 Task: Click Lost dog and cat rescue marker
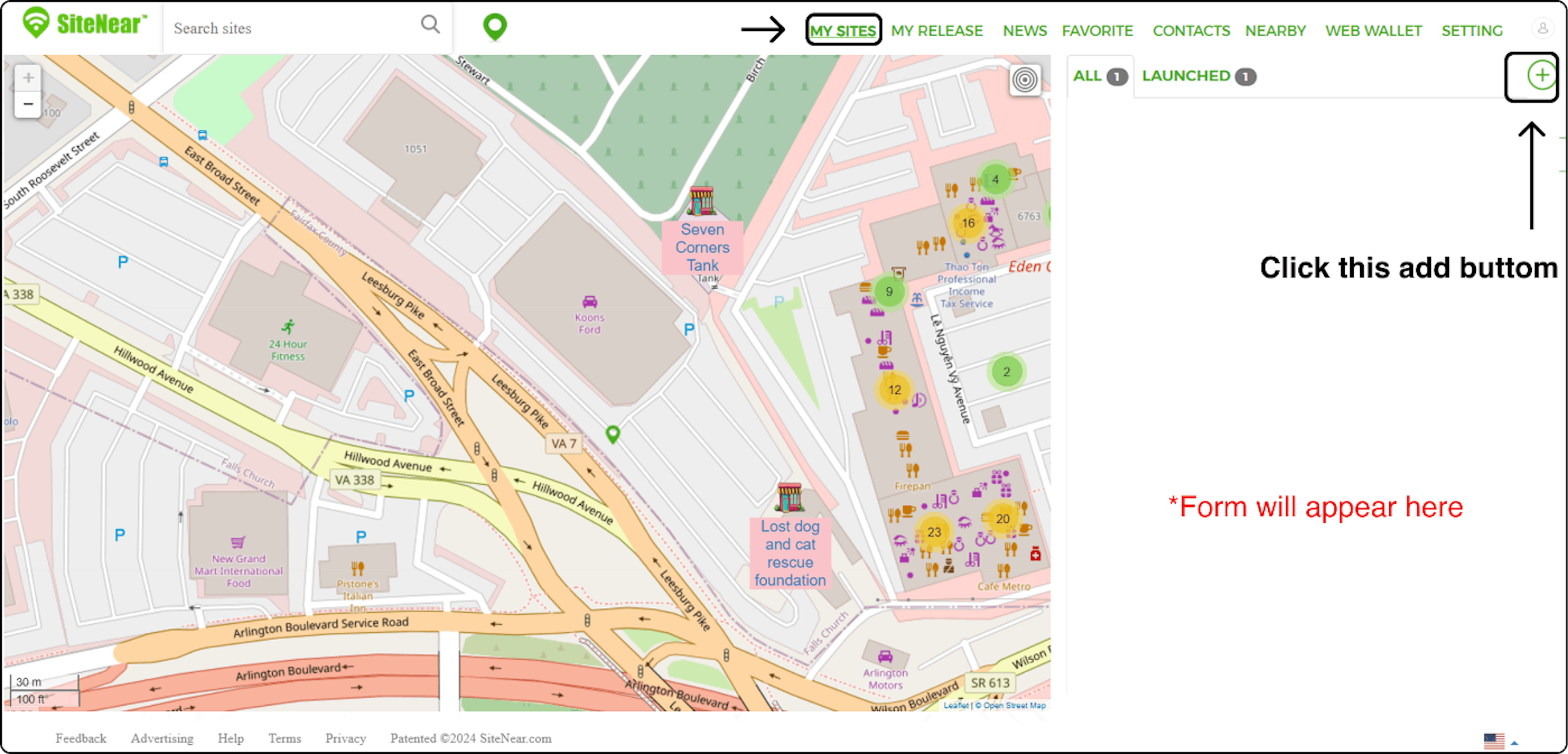(x=789, y=498)
